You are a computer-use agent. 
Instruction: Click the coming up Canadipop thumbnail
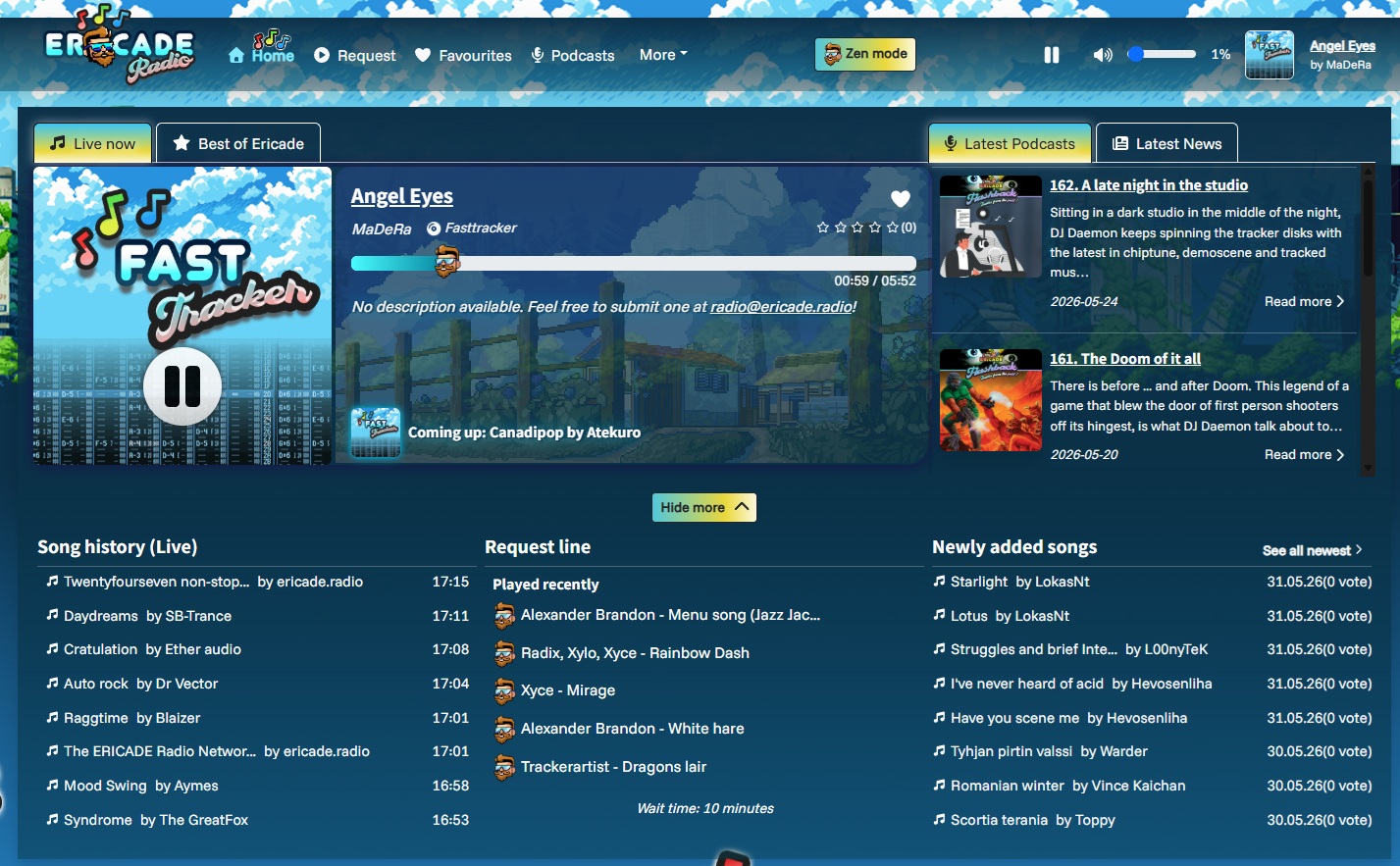(x=376, y=433)
